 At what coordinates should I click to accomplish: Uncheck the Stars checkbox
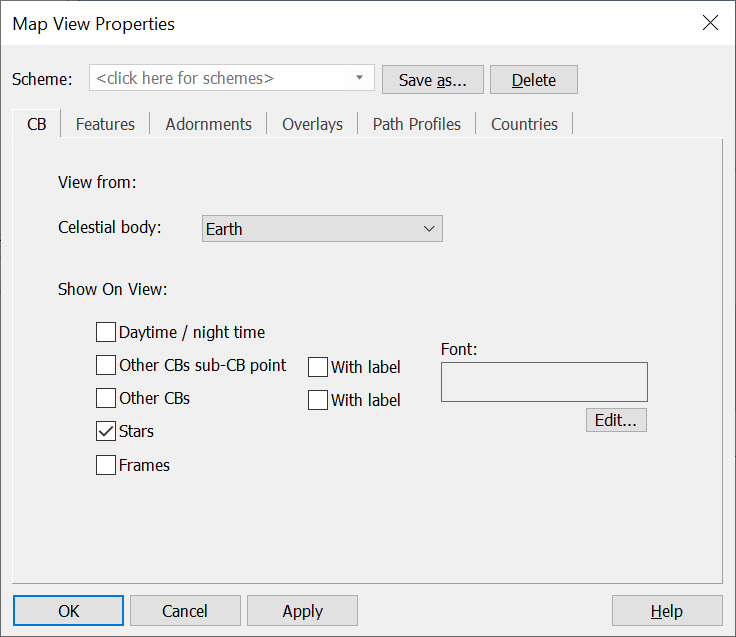(x=106, y=432)
